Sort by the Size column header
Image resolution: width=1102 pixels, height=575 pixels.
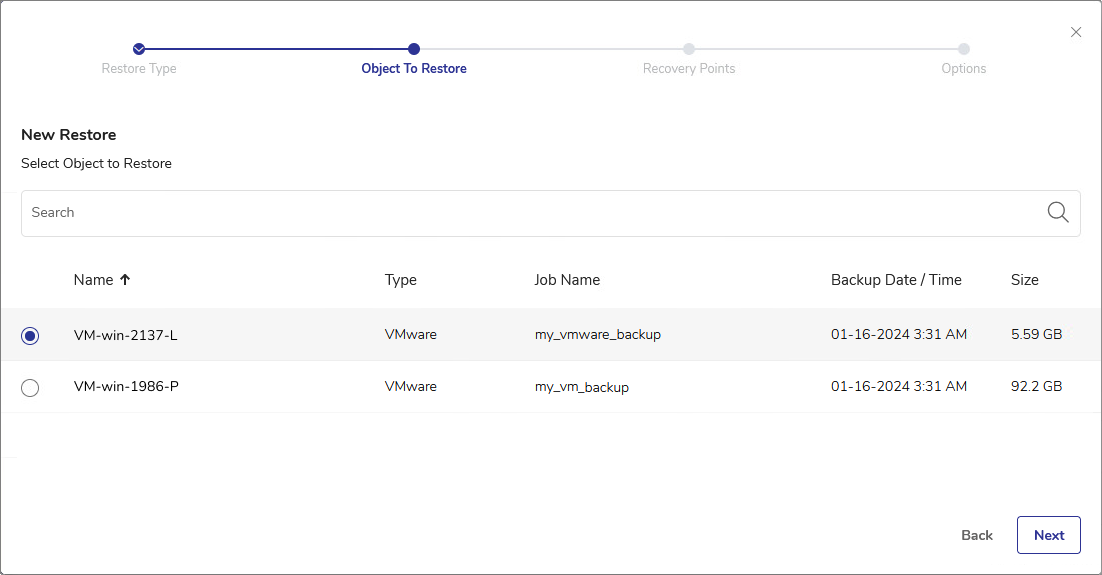1025,280
